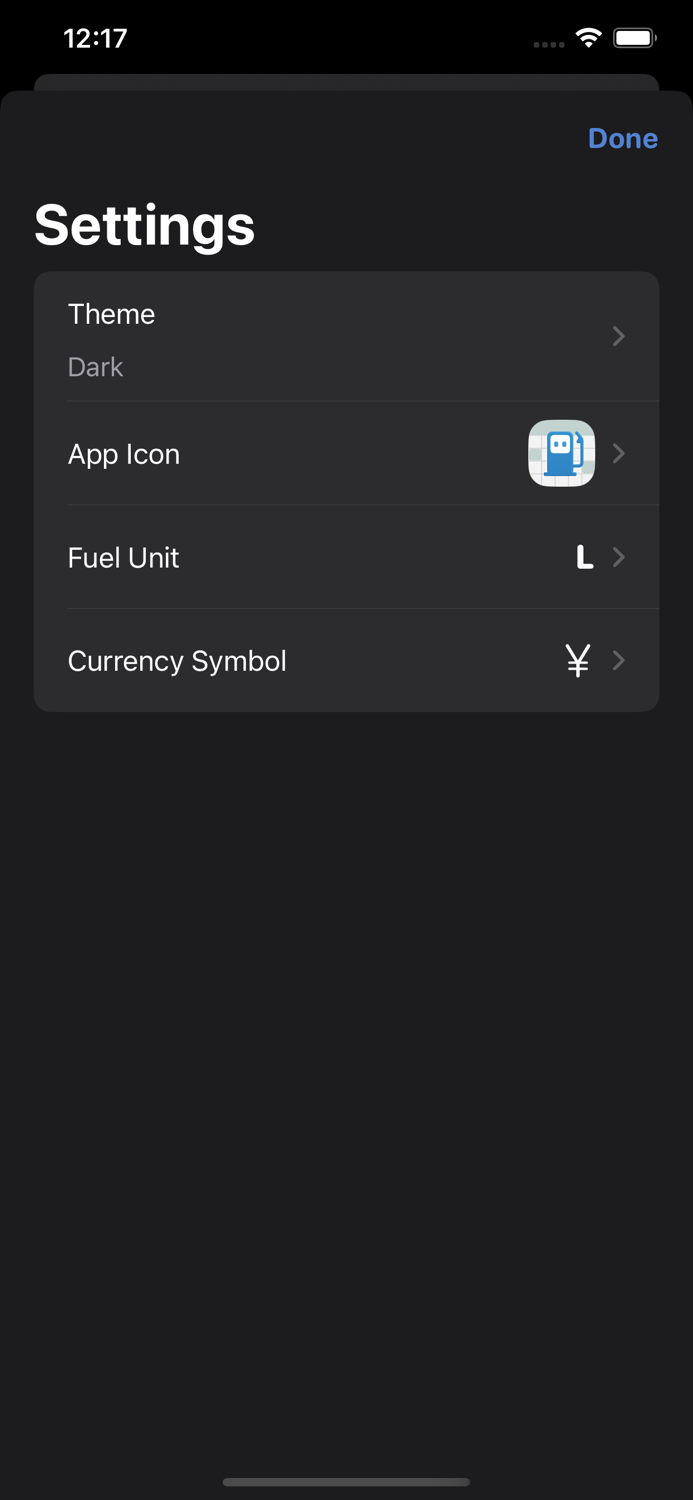Tap the clock showing 12:17

point(96,37)
